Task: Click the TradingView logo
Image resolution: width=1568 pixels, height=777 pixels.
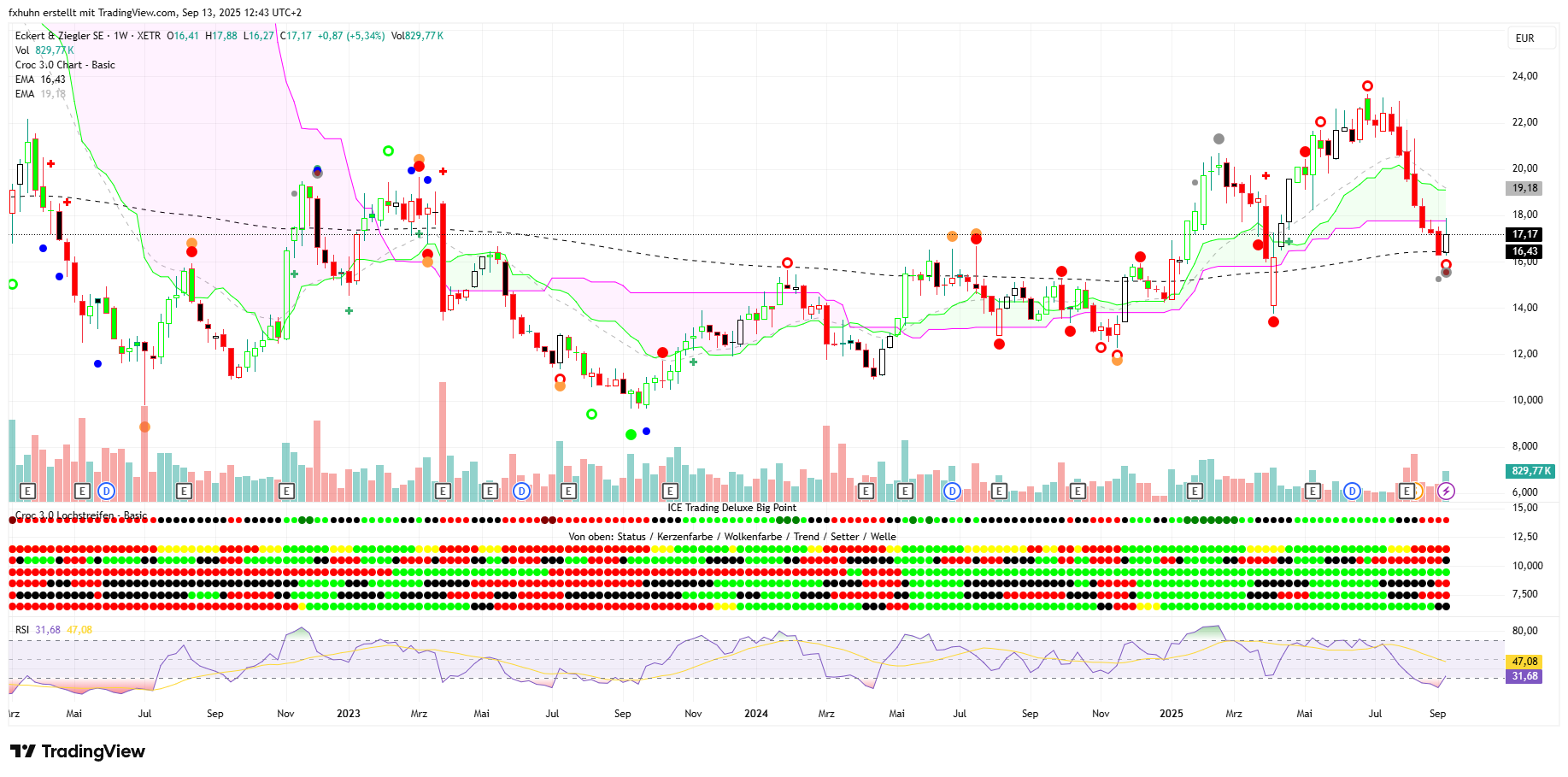Action: pos(78,751)
